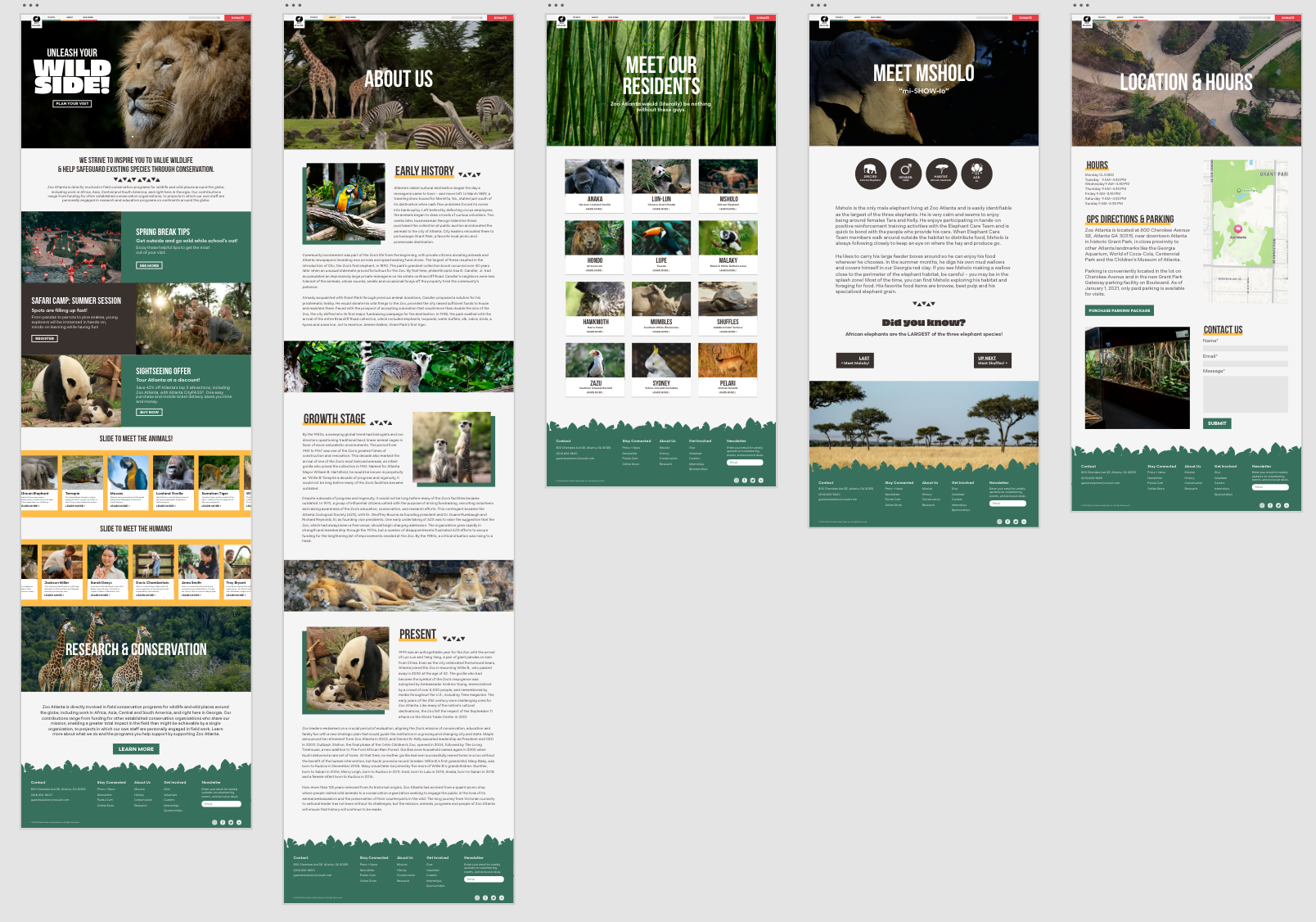The image size is (1316, 922).
Task: Click Online Store link in Location & Hours footer
Action: click(1156, 489)
